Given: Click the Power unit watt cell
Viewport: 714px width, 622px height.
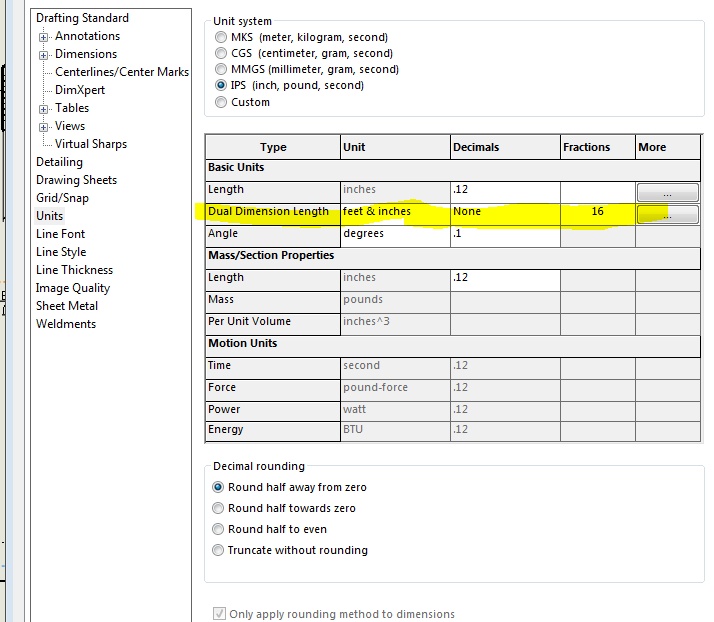Looking at the screenshot, I should point(395,411).
